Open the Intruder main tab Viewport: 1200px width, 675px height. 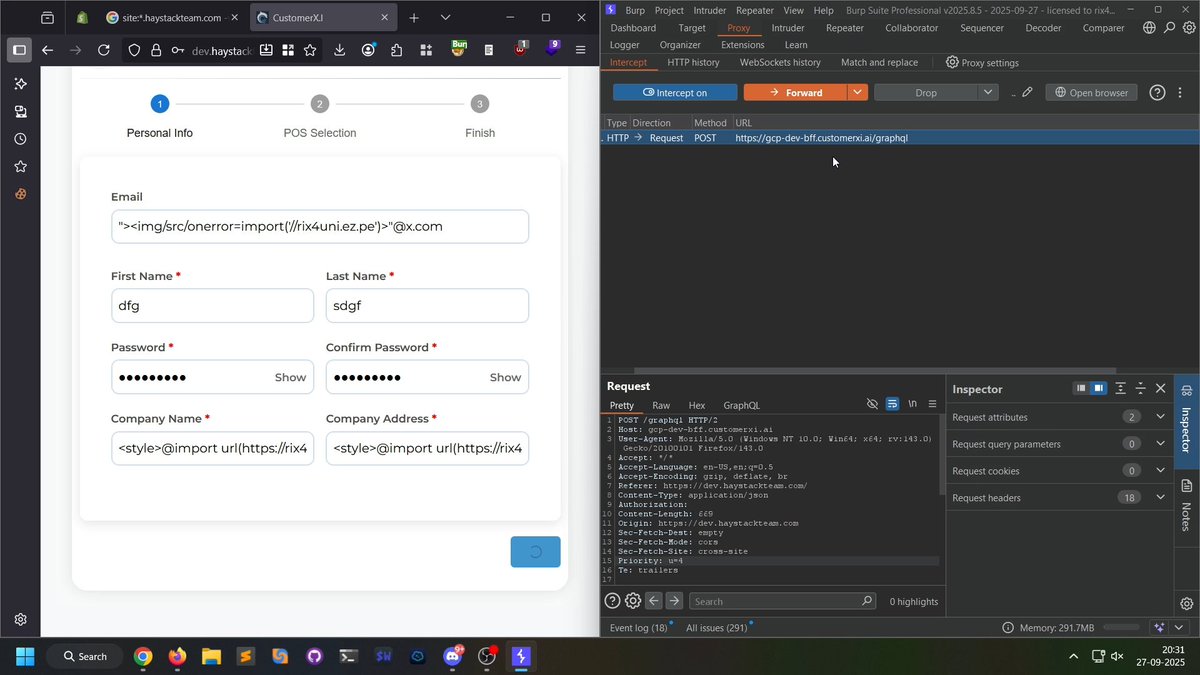[x=788, y=28]
